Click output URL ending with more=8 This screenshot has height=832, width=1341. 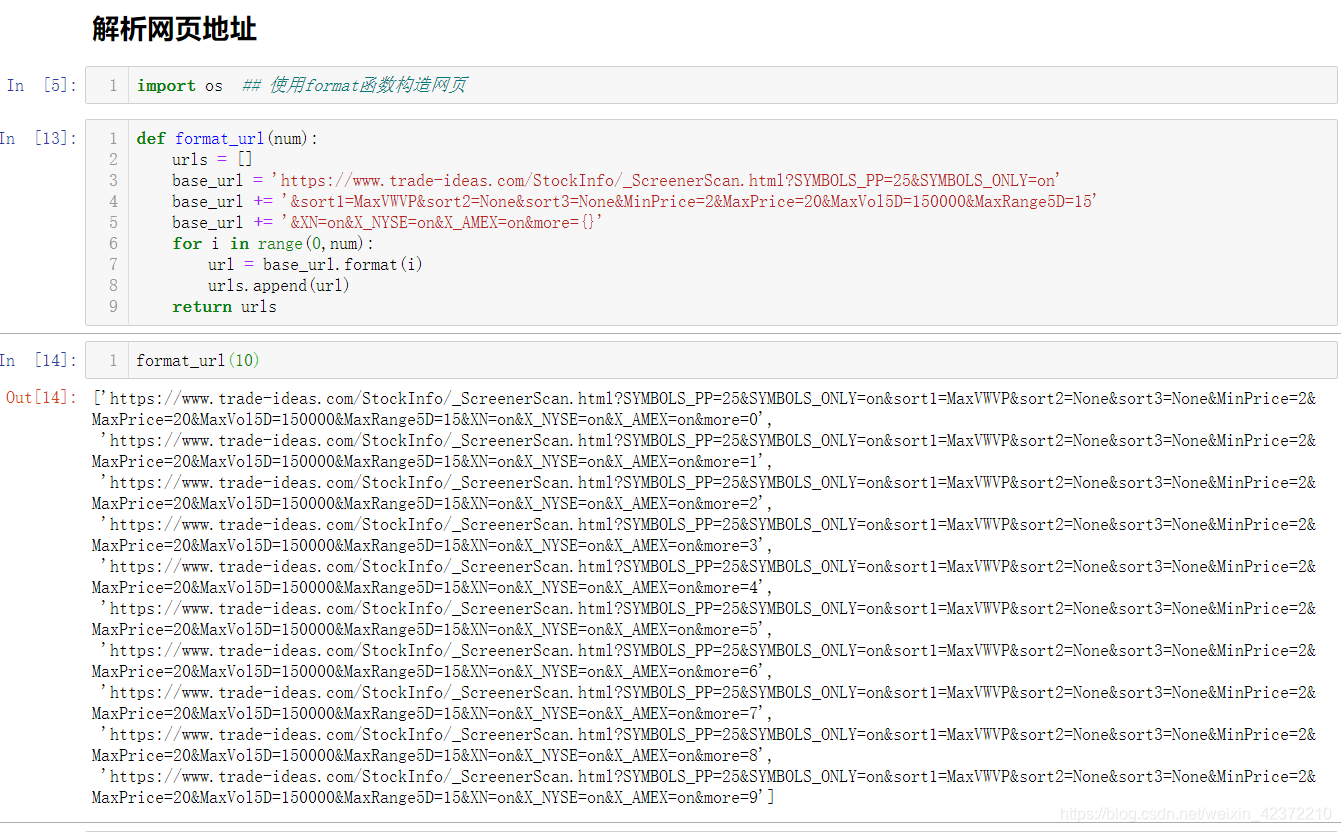click(704, 744)
